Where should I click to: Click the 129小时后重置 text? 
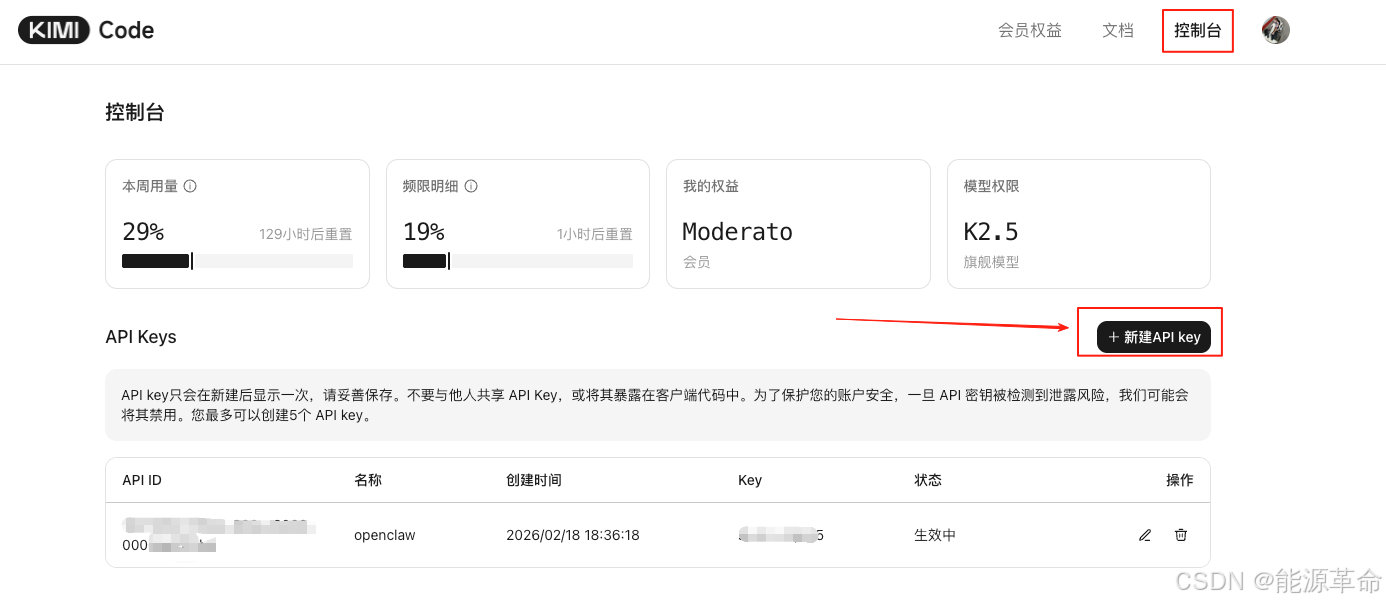(305, 234)
